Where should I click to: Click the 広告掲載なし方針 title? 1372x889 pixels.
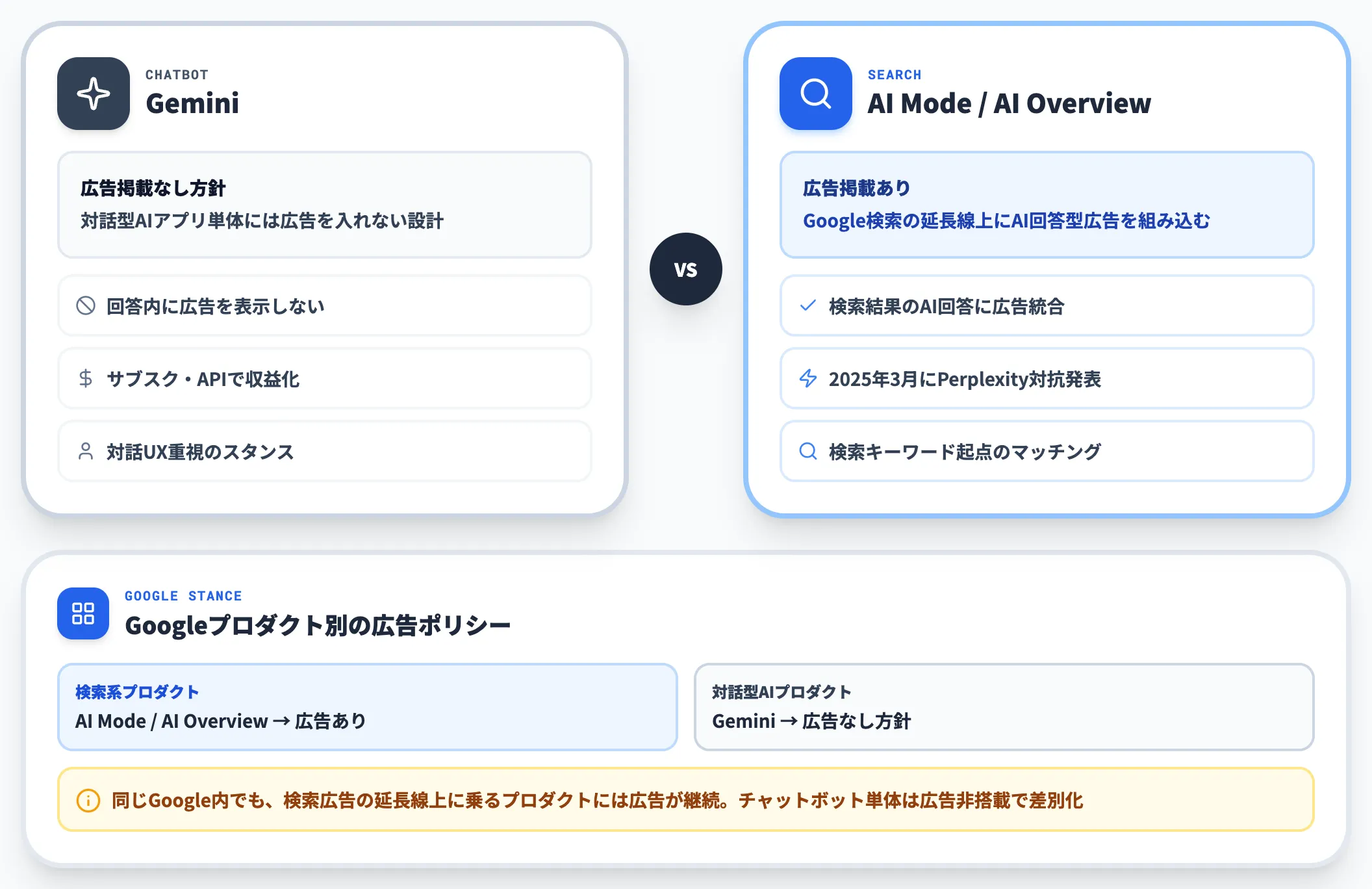[153, 188]
